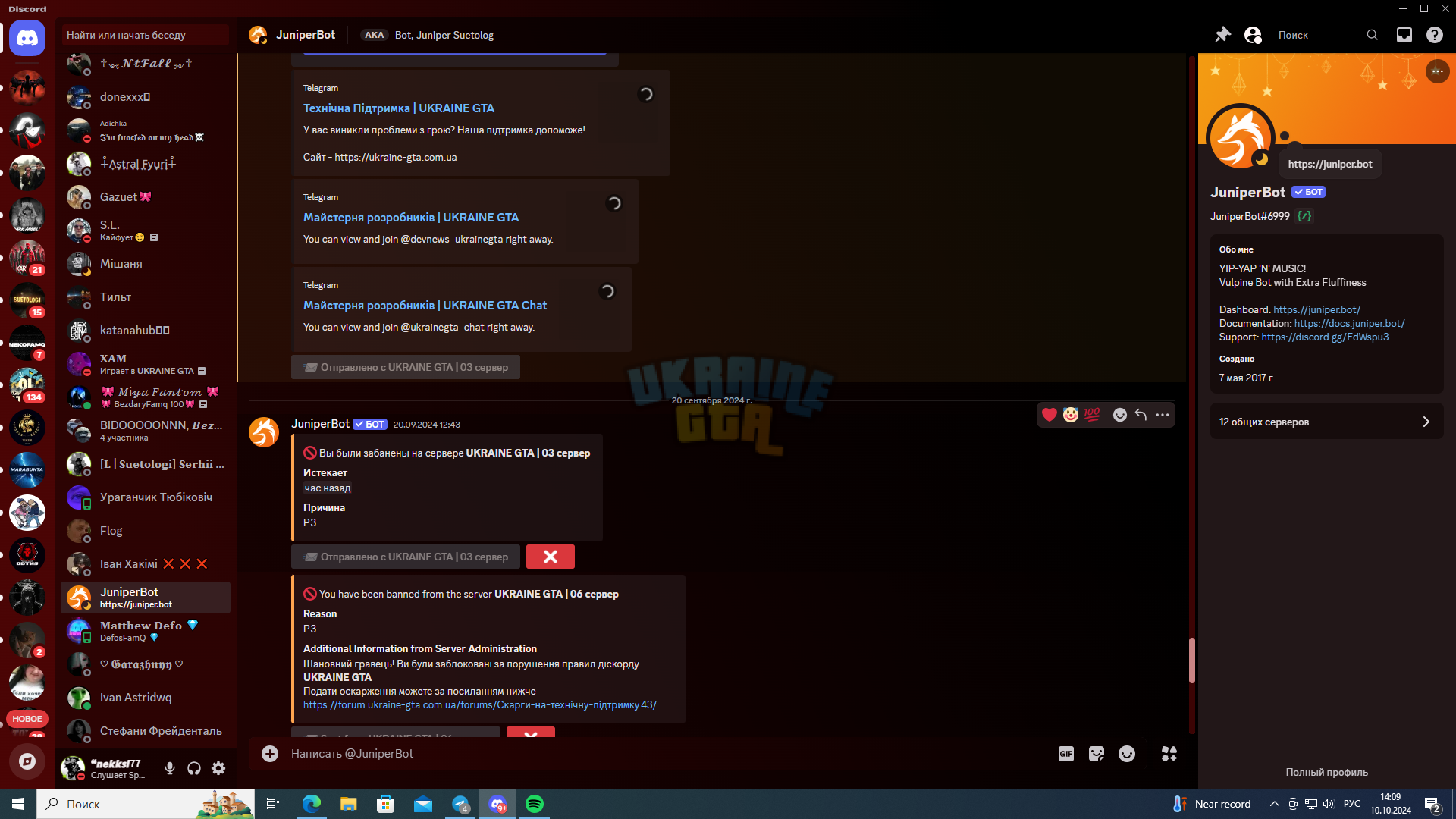Open add reaction picker on message
Viewport: 1456px width, 819px height.
pyautogui.click(x=1120, y=415)
